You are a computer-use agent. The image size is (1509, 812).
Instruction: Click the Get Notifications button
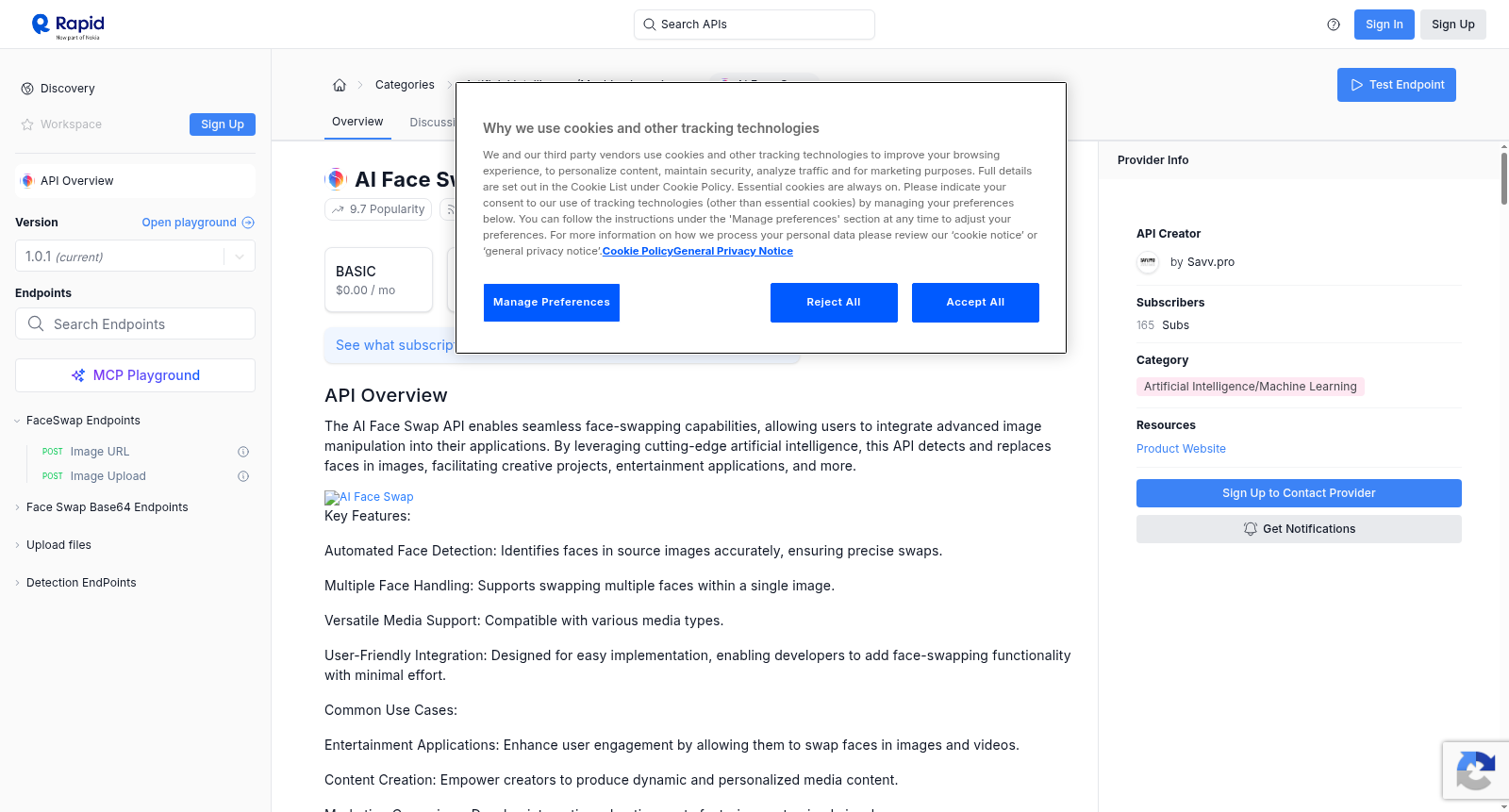[x=1299, y=529]
